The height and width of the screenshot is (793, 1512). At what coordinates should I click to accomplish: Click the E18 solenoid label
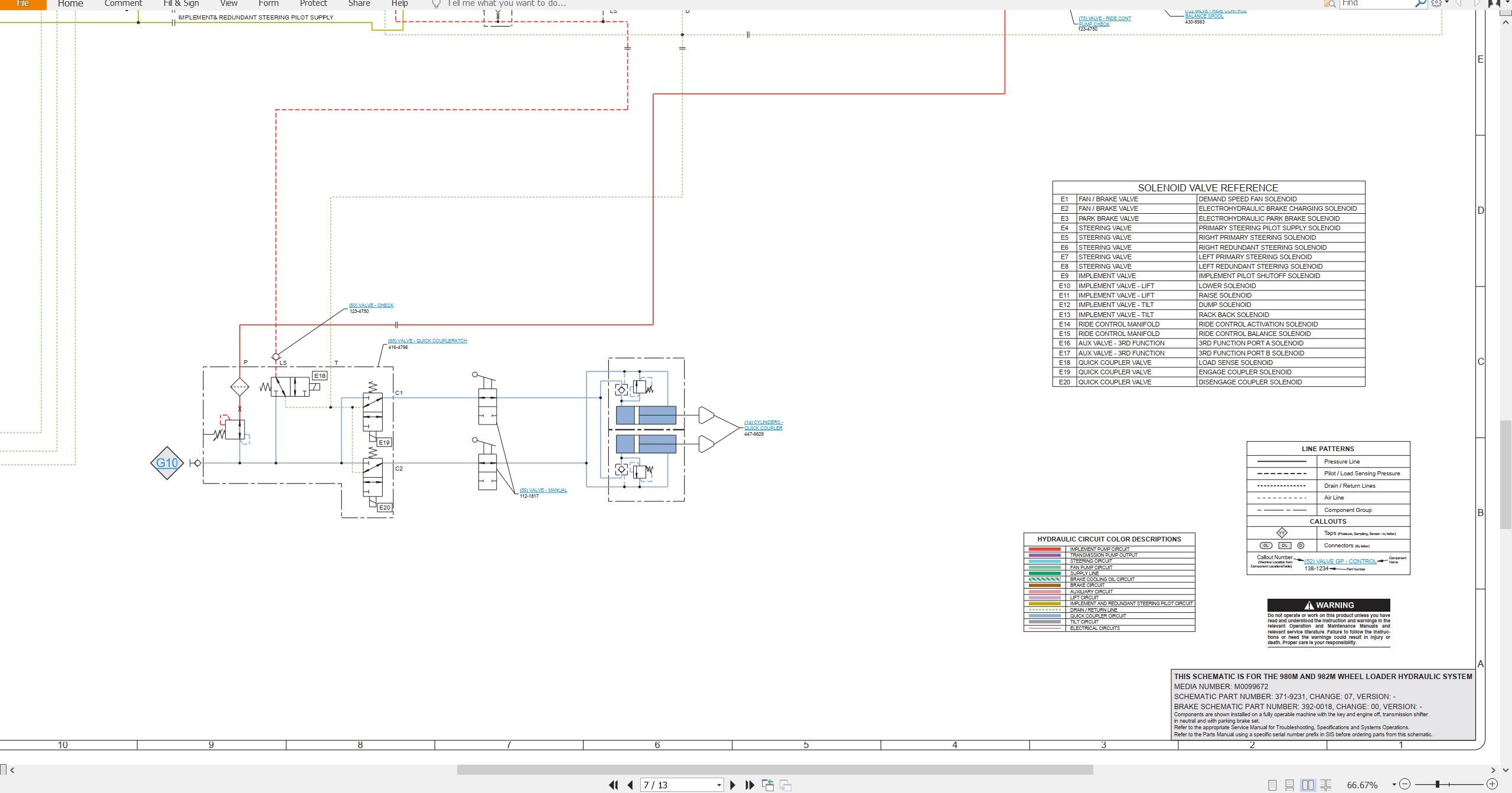point(320,376)
